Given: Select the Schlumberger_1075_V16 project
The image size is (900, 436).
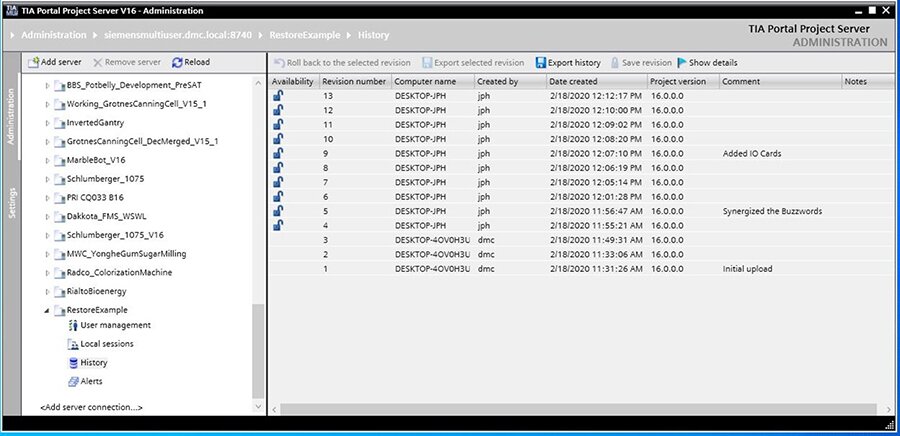Looking at the screenshot, I should click(115, 235).
